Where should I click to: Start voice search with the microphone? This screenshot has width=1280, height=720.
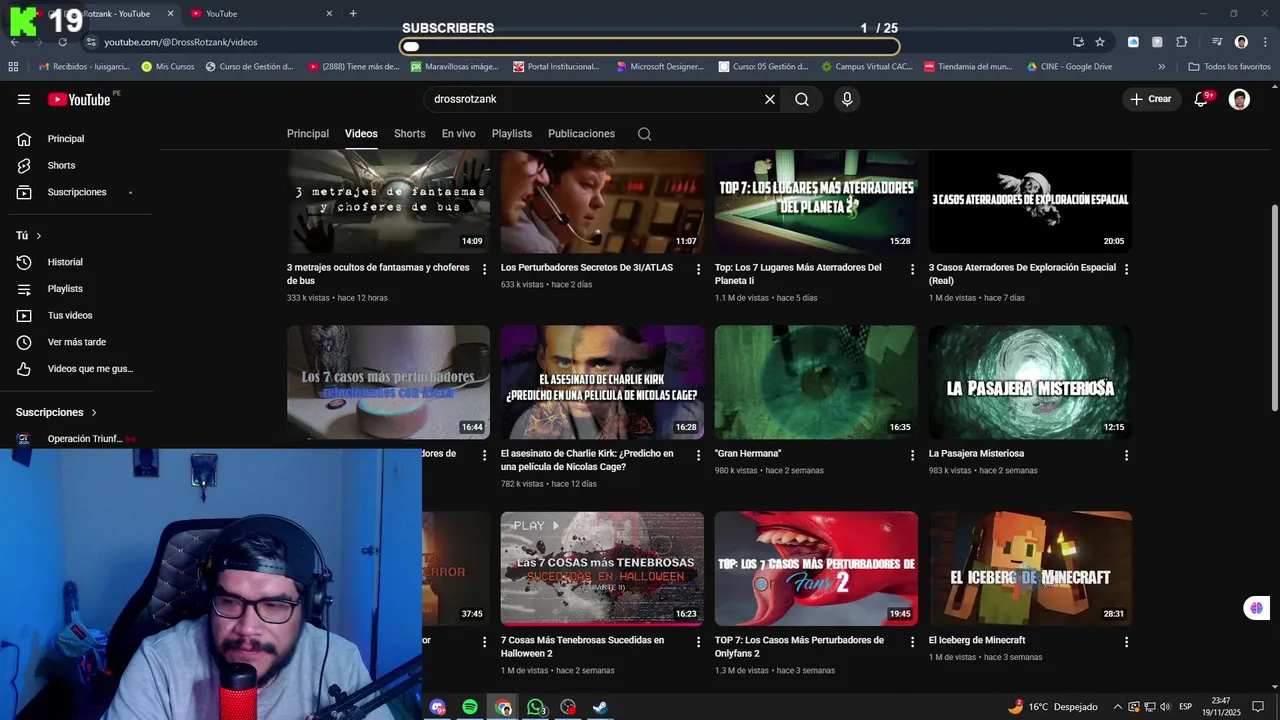[x=847, y=99]
